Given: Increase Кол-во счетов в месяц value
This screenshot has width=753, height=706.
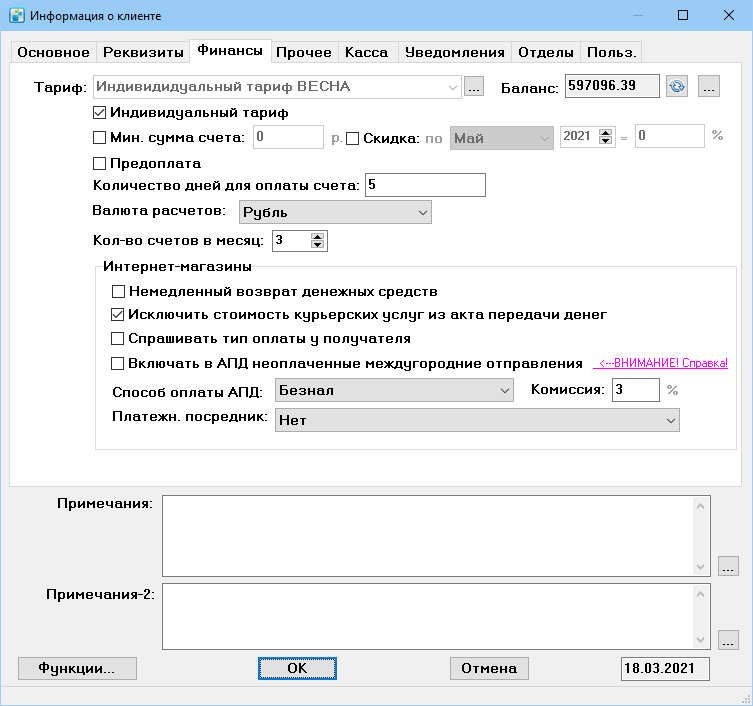Looking at the screenshot, I should [x=317, y=236].
